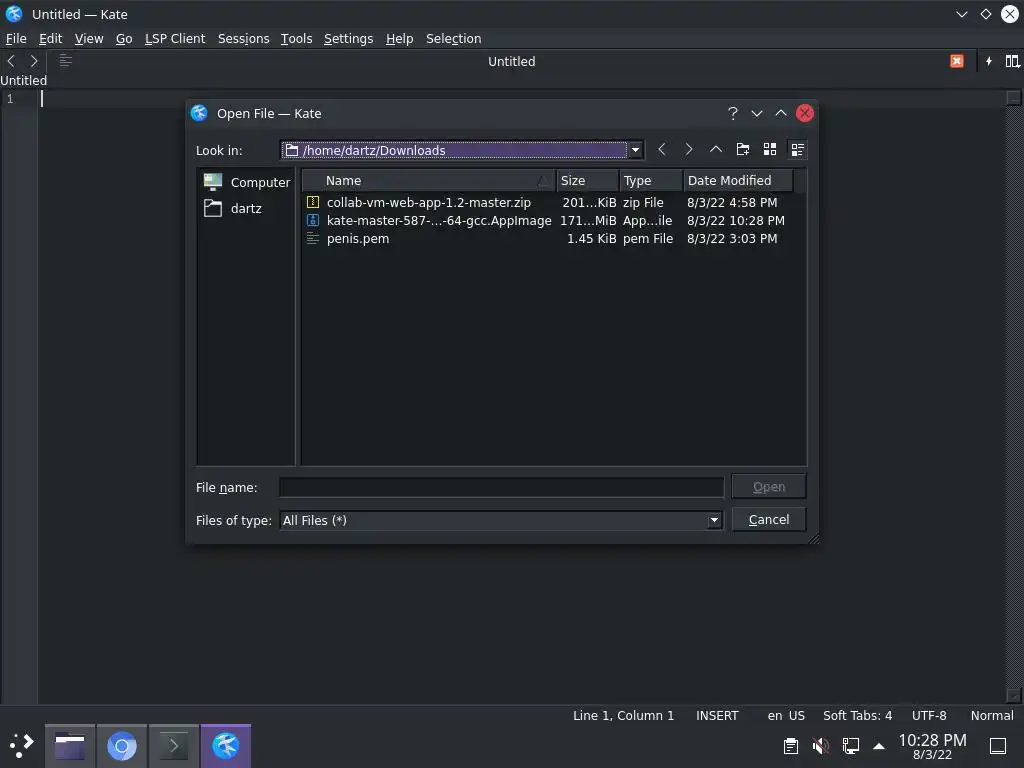The width and height of the screenshot is (1024, 768).
Task: Click the zip icon of collab-vm-web-app file
Action: 313,202
